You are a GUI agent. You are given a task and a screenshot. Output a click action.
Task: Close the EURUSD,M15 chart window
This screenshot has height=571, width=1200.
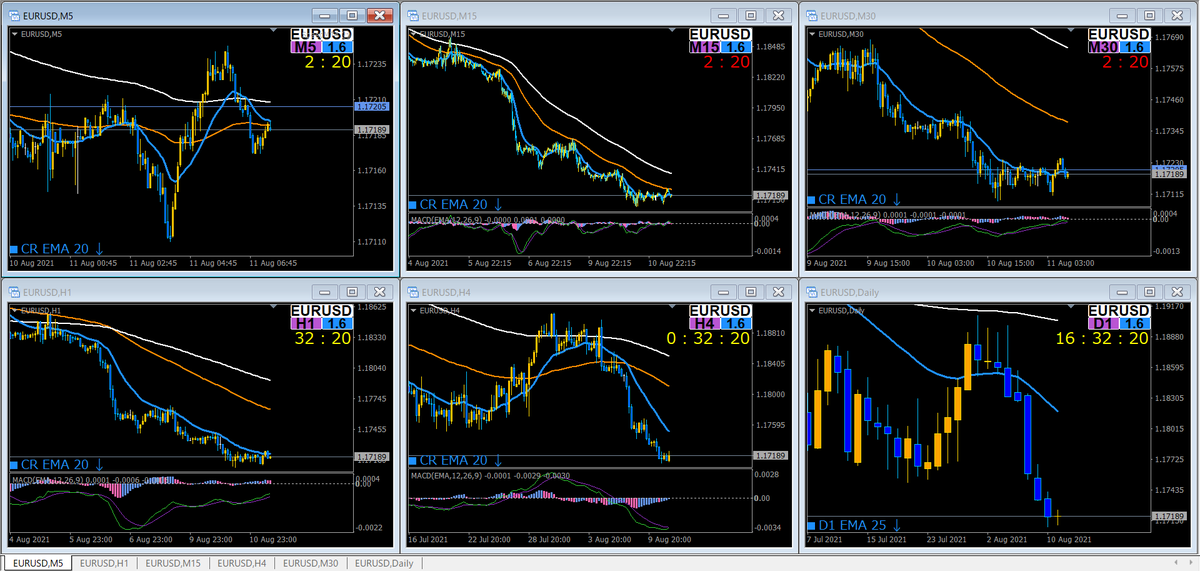point(779,15)
